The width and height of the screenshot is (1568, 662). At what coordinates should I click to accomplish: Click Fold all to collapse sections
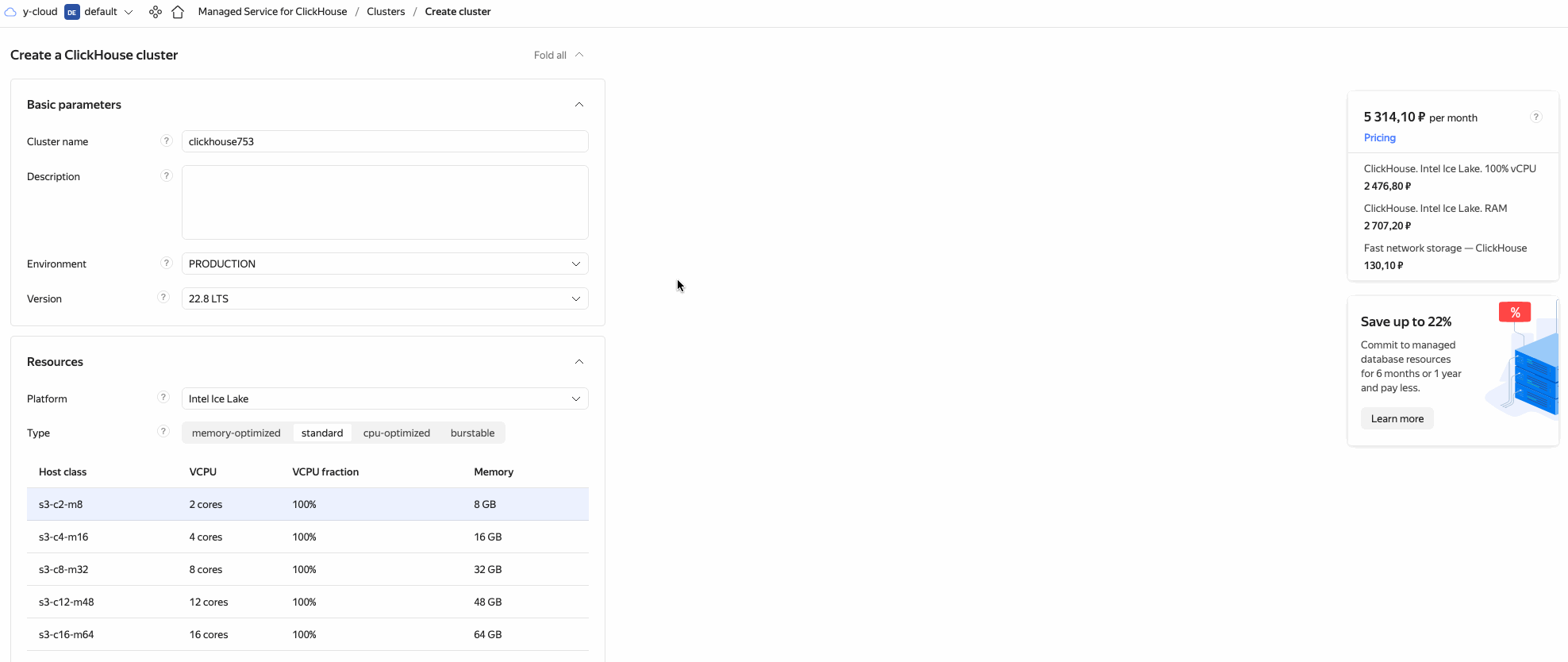pyautogui.click(x=559, y=56)
